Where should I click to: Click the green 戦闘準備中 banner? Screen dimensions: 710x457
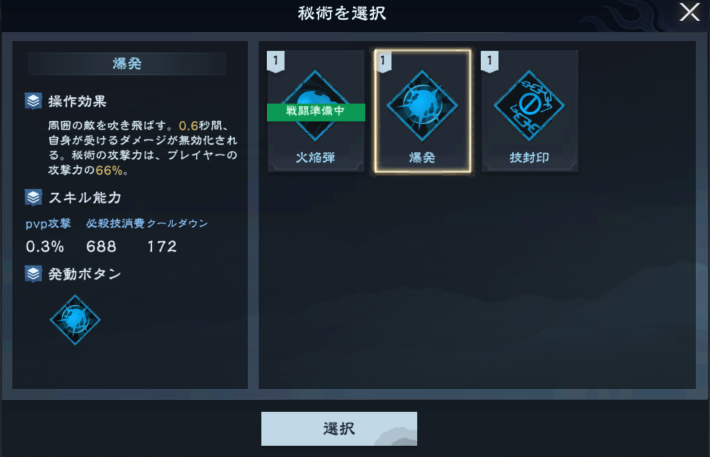pos(316,112)
